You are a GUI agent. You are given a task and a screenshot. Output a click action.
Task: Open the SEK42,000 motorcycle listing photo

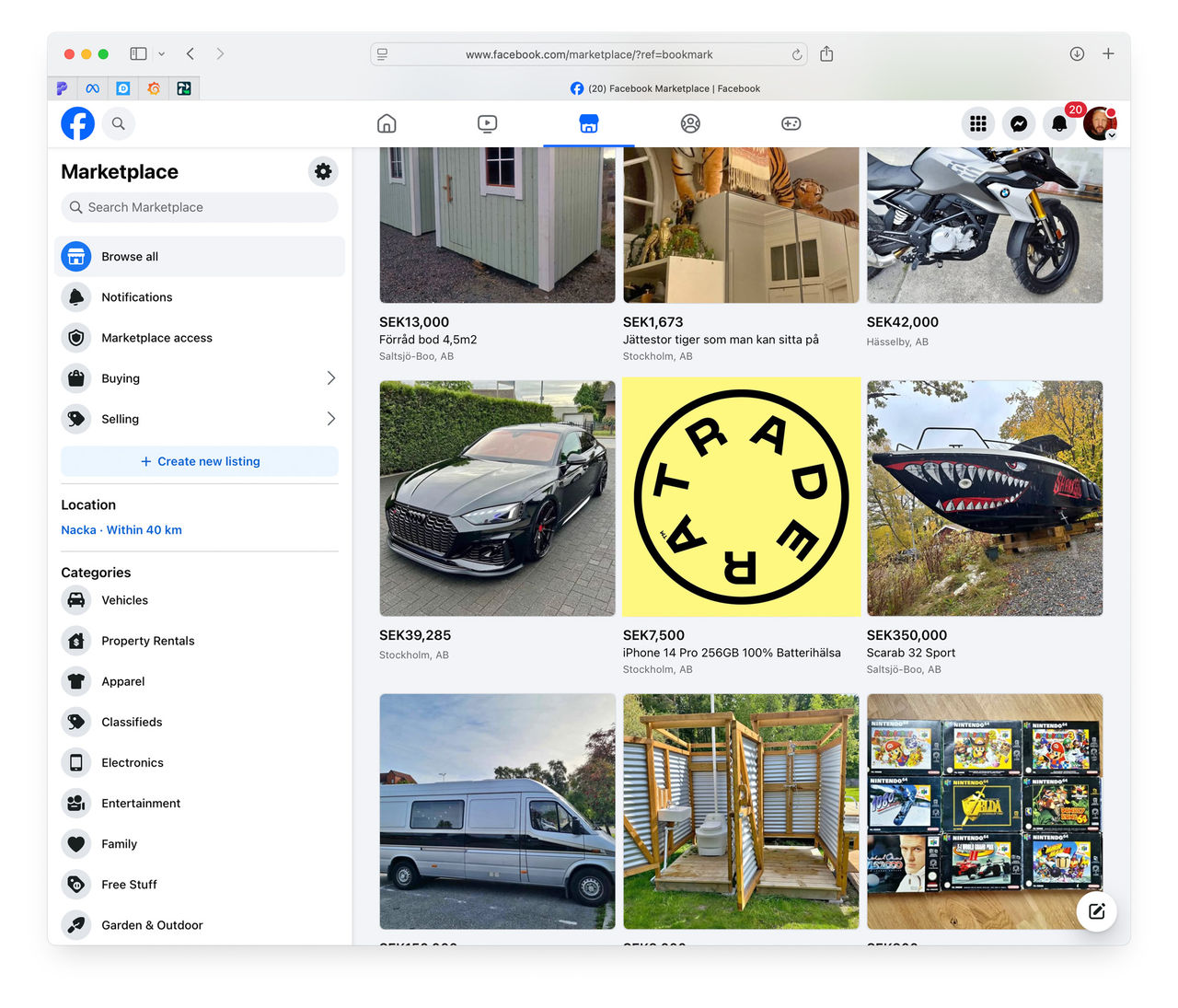pyautogui.click(x=985, y=225)
